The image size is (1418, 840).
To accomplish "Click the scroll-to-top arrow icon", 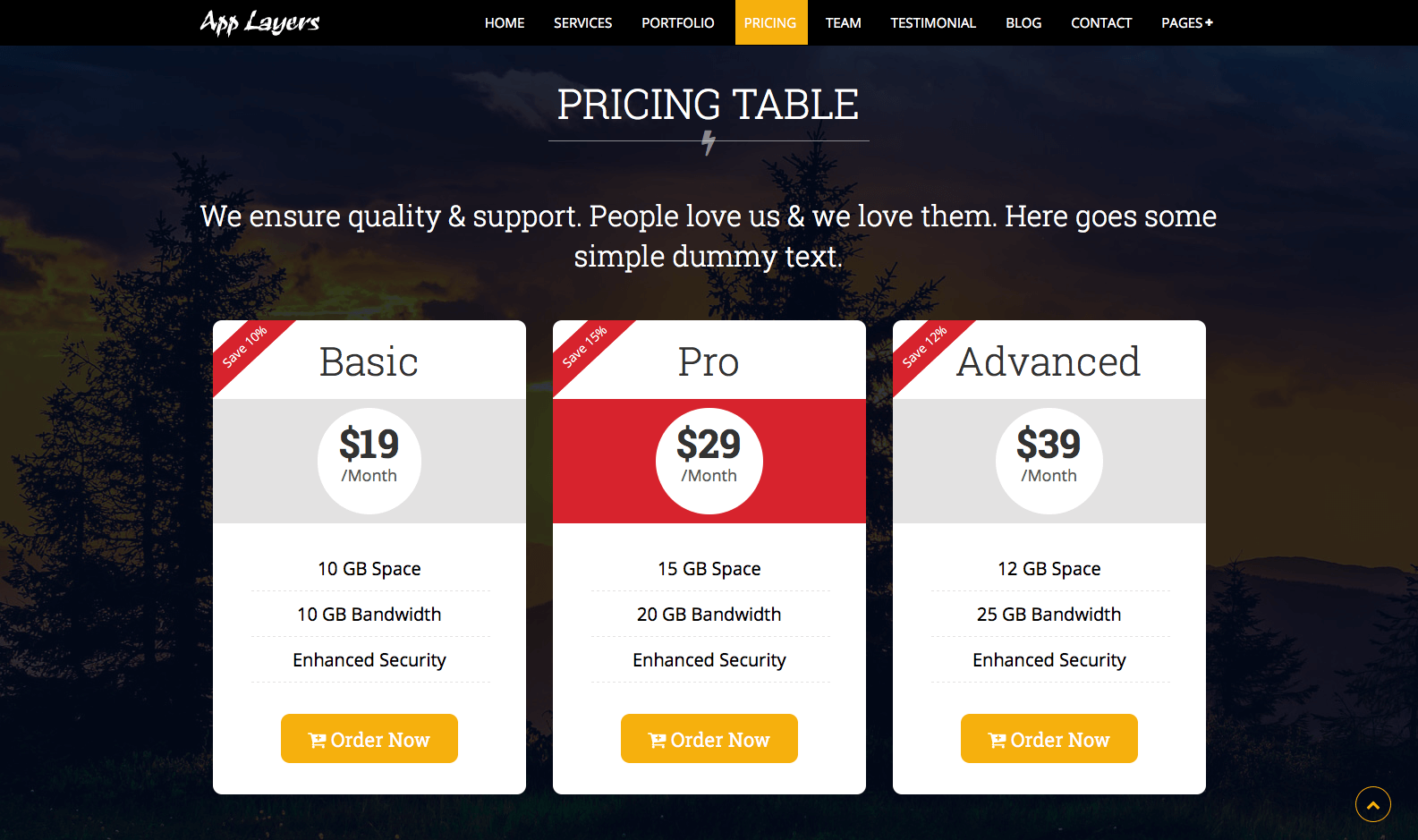I will click(x=1372, y=804).
